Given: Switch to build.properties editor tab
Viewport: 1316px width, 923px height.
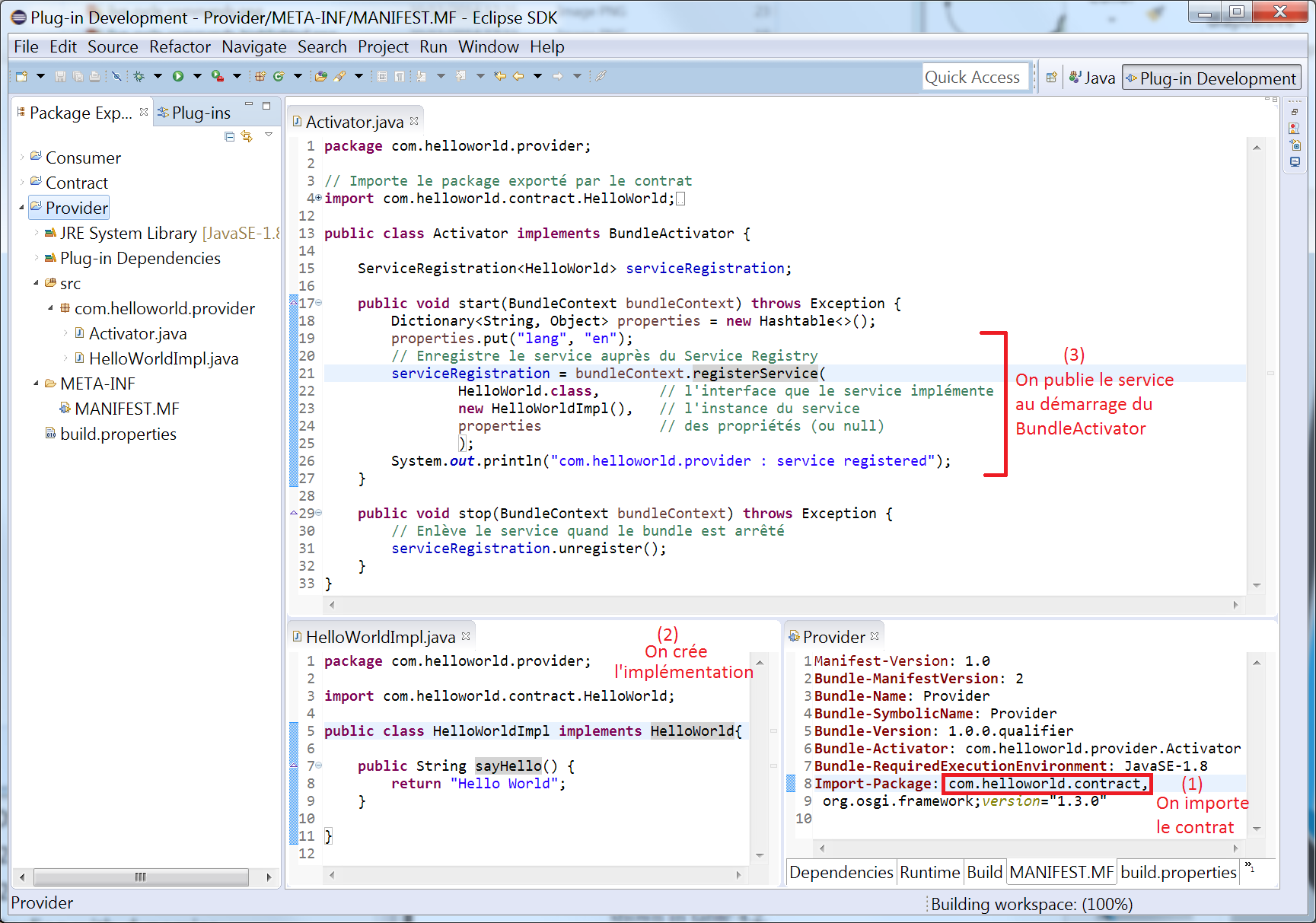Looking at the screenshot, I should tap(1178, 872).
